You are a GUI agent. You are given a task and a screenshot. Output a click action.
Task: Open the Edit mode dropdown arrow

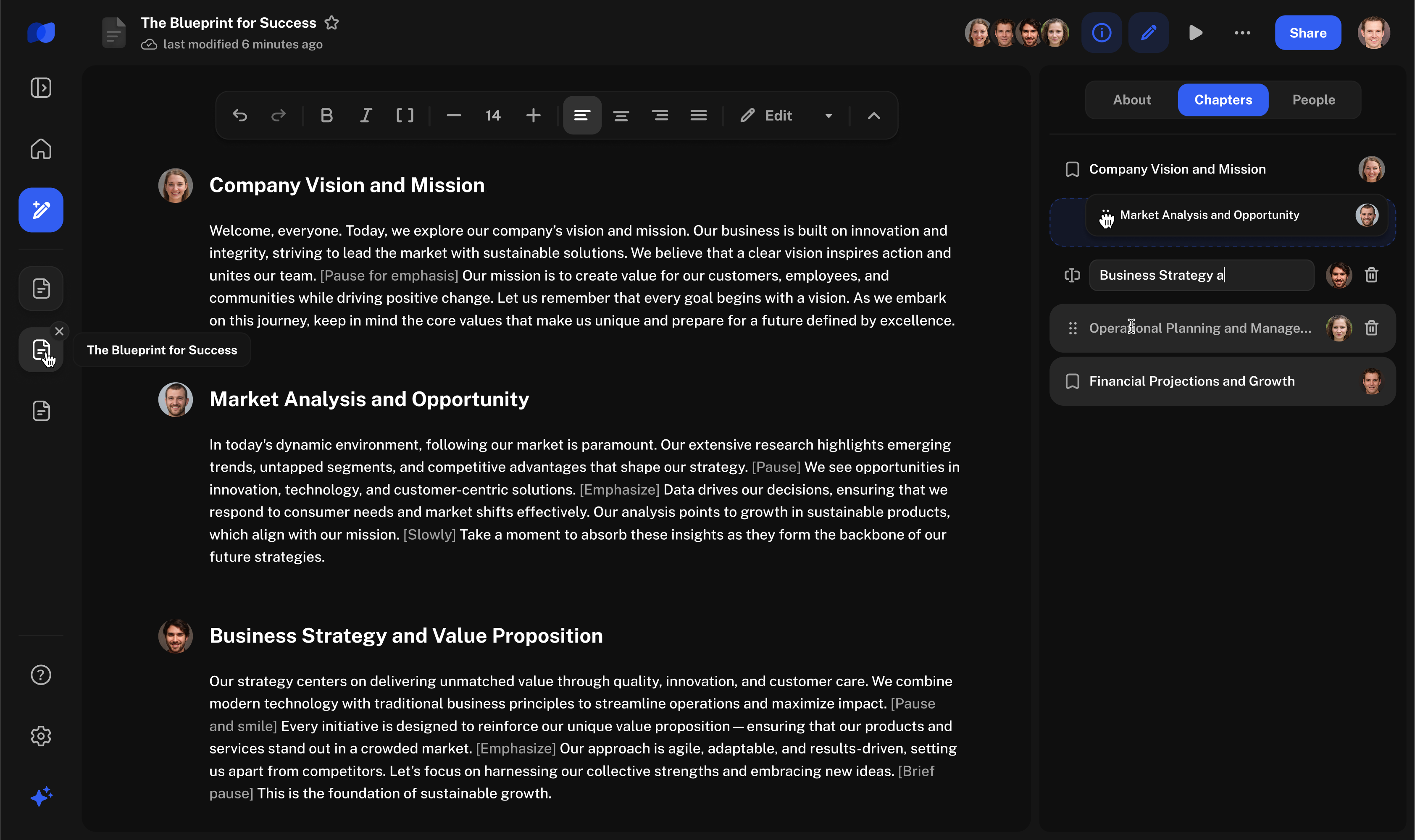828,116
